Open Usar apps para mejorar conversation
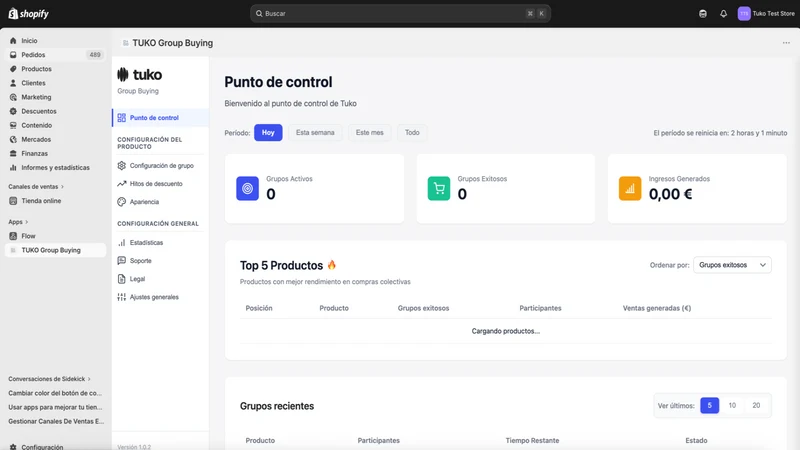The image size is (800, 450). 55,408
